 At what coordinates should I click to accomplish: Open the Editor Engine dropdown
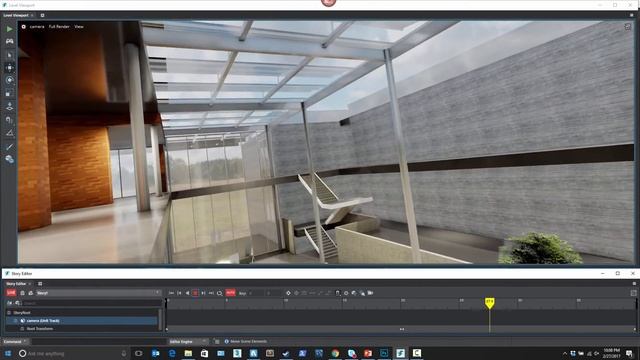pyautogui.click(x=188, y=342)
